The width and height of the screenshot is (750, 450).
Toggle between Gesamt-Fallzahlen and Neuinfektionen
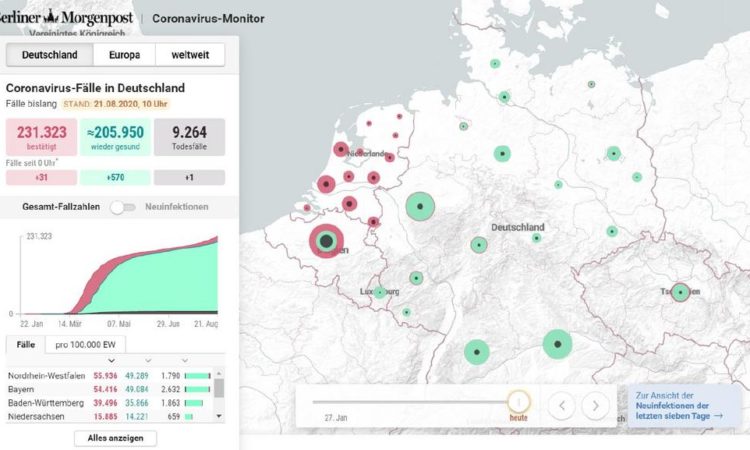(123, 207)
